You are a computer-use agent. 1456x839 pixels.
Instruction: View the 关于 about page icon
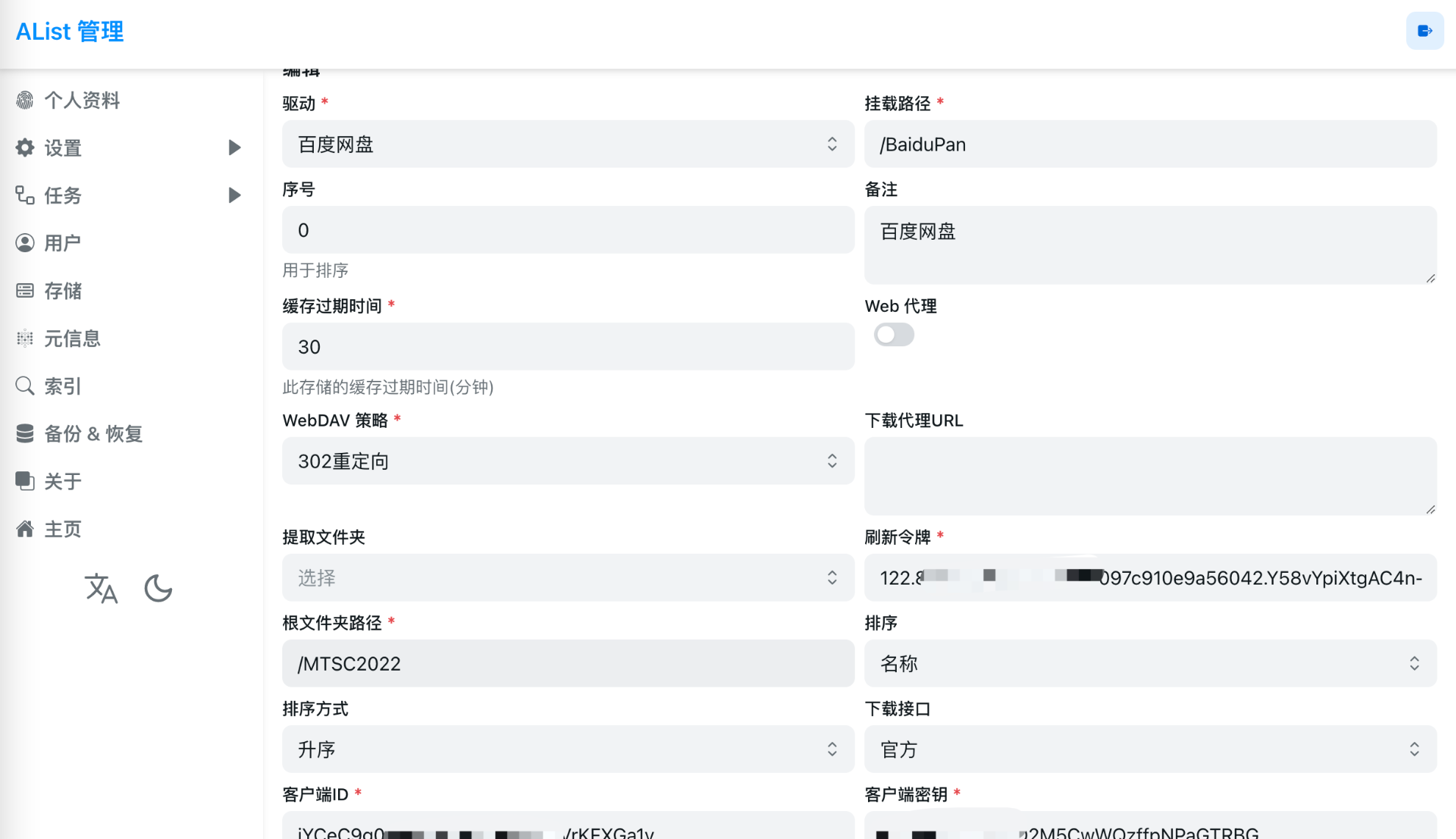pyautogui.click(x=25, y=481)
